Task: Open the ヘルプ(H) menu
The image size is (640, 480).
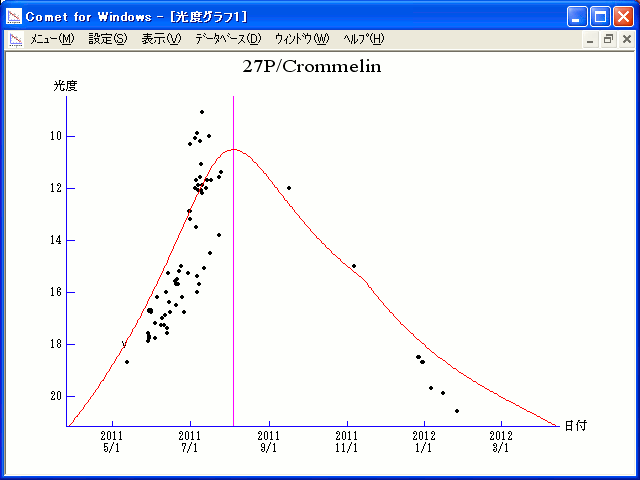Action: pyautogui.click(x=363, y=39)
